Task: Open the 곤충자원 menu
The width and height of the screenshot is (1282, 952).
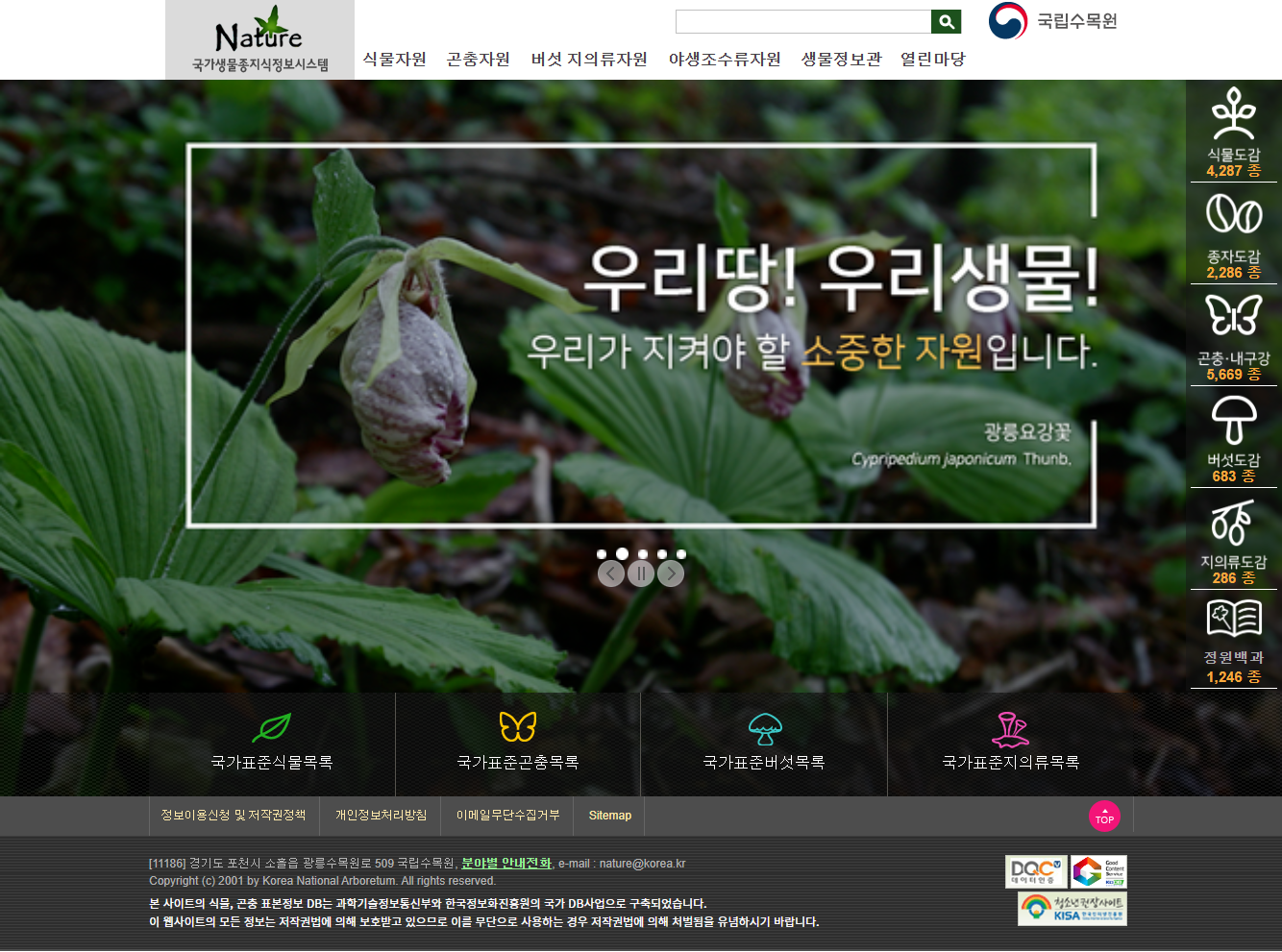Action: point(478,60)
